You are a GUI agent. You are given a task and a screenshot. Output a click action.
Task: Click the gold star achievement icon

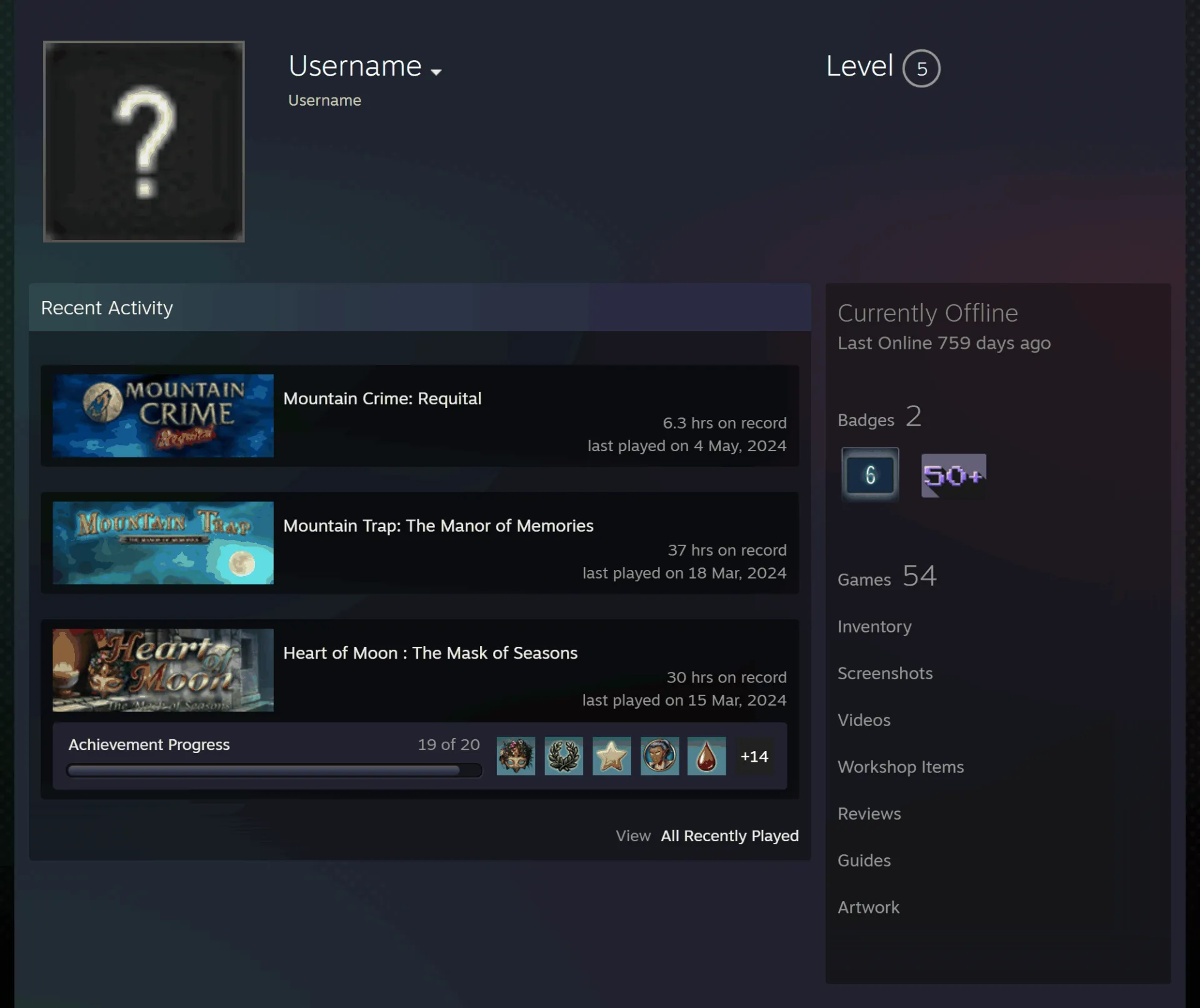[611, 756]
